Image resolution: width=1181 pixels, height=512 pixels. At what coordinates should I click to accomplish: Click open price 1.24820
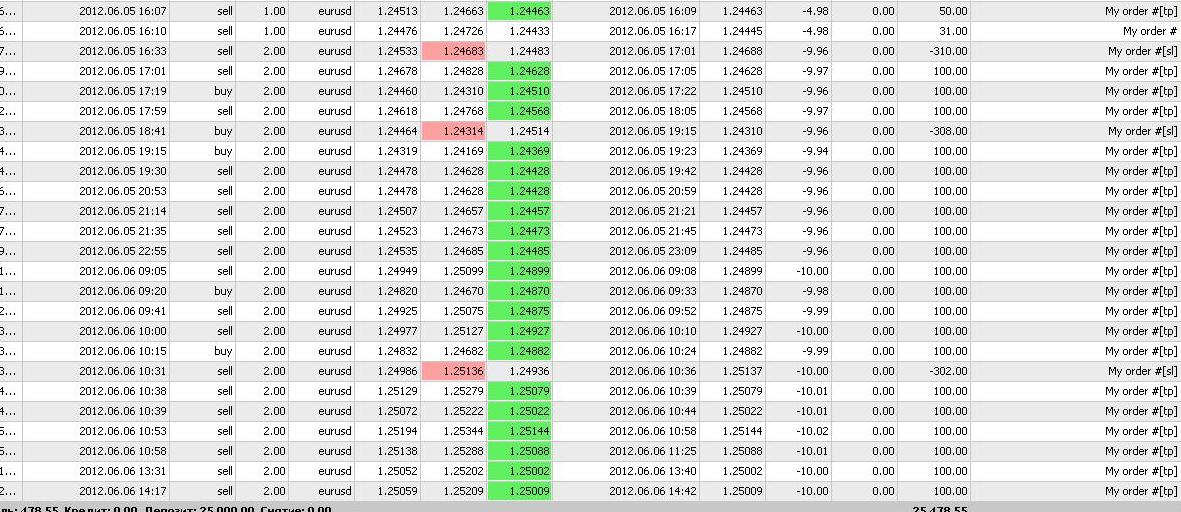[397, 291]
